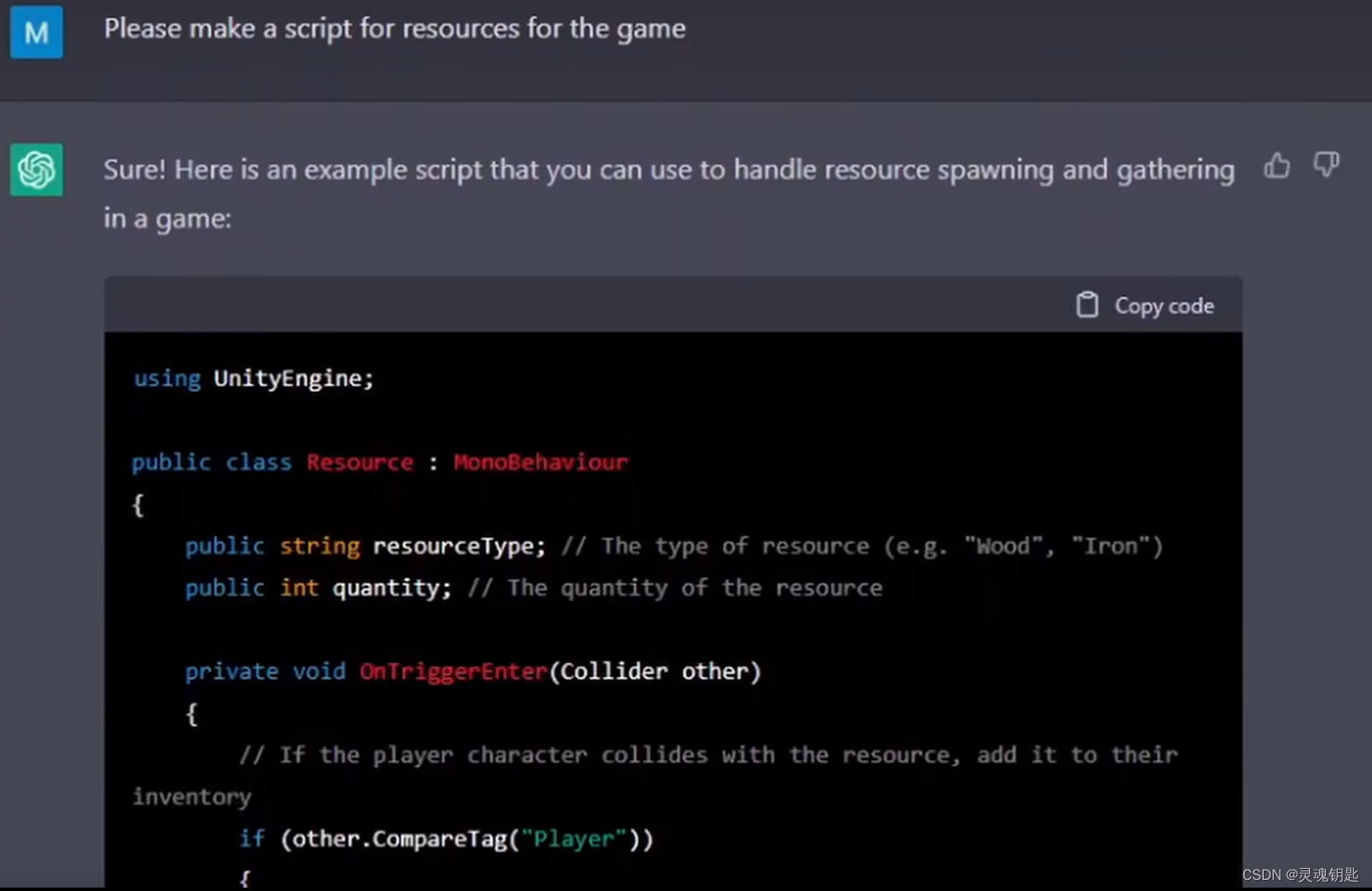Click the thumbs up feedback icon
The width and height of the screenshot is (1372, 891).
pyautogui.click(x=1277, y=165)
